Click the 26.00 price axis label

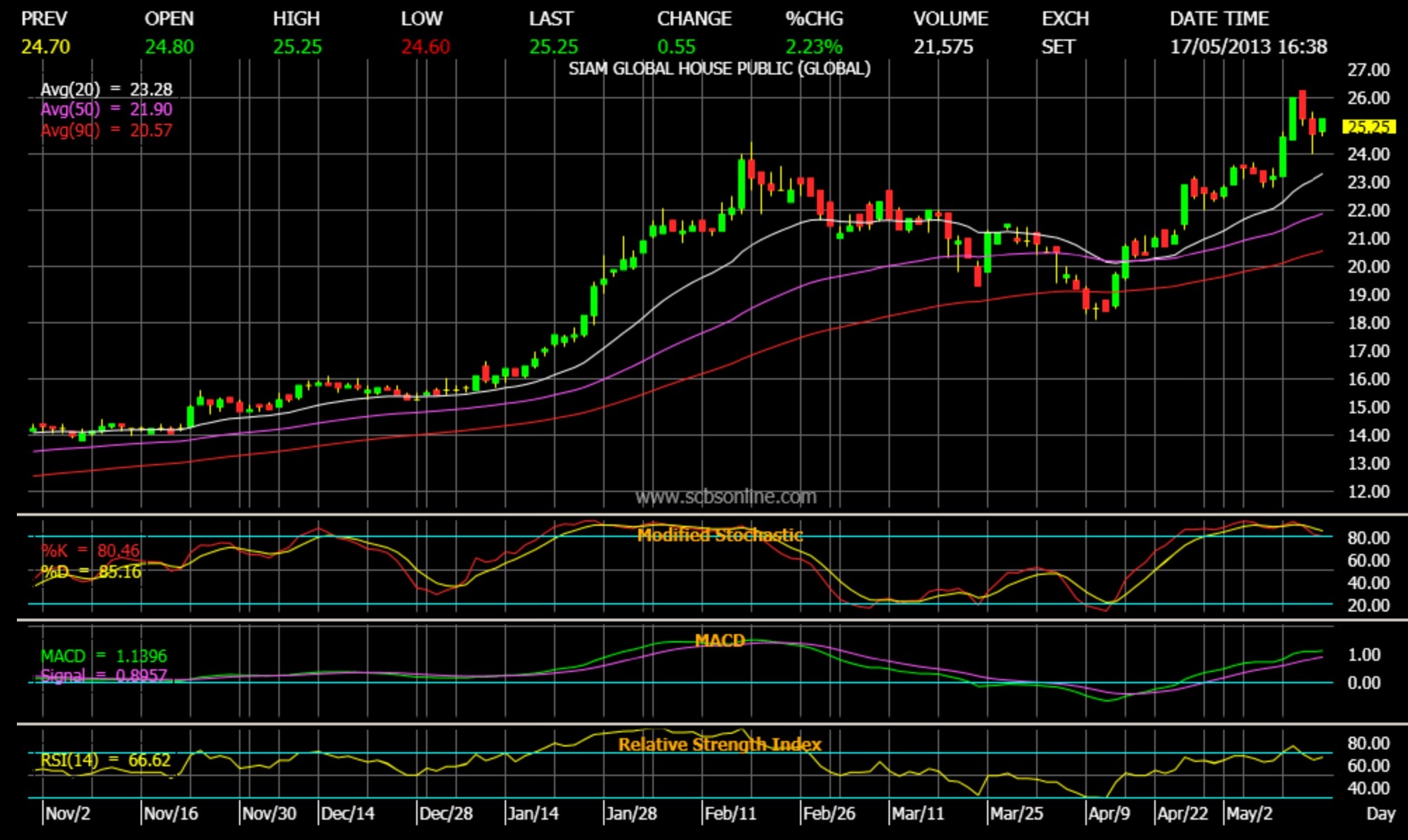tap(1368, 98)
